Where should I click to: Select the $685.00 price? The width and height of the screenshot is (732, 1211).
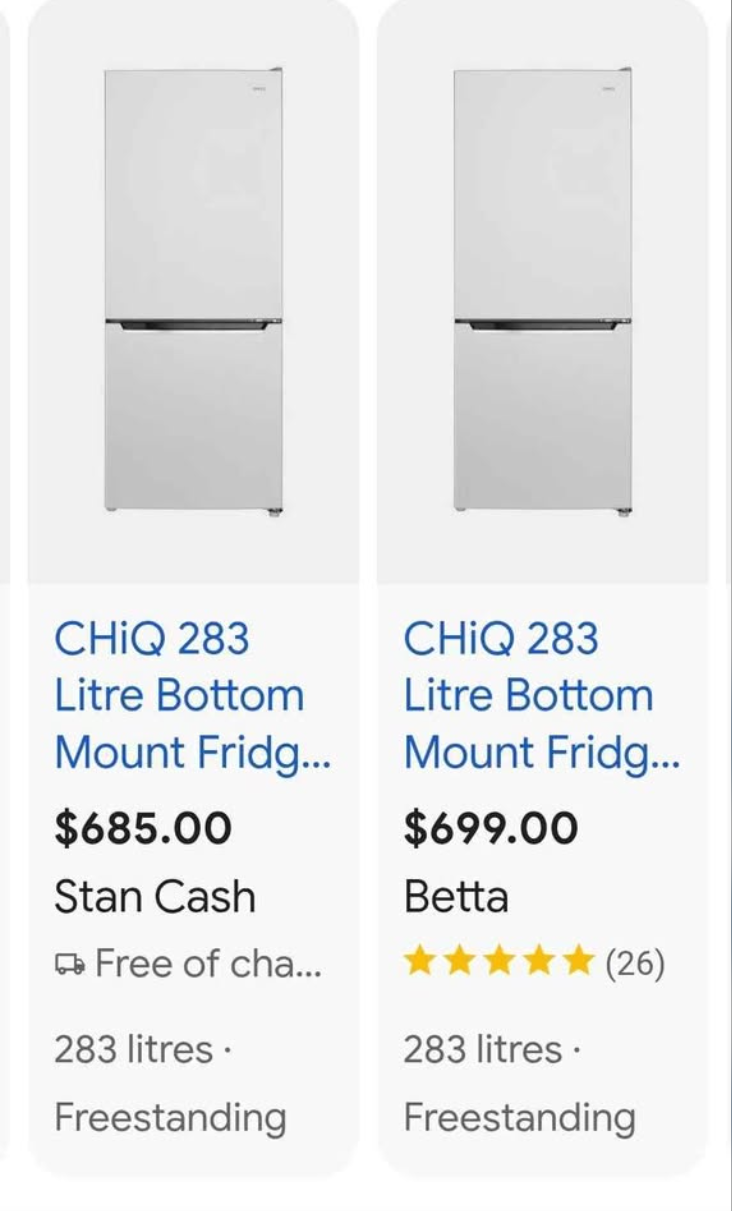pos(143,828)
